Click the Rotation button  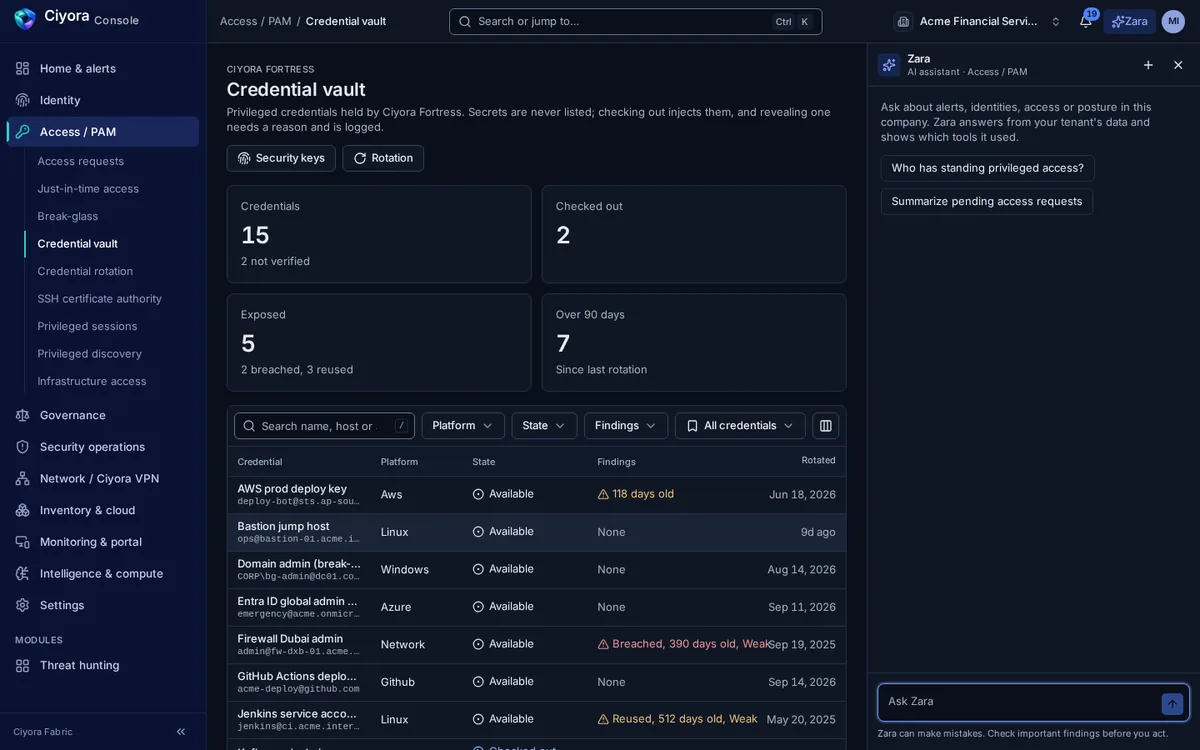tap(383, 158)
